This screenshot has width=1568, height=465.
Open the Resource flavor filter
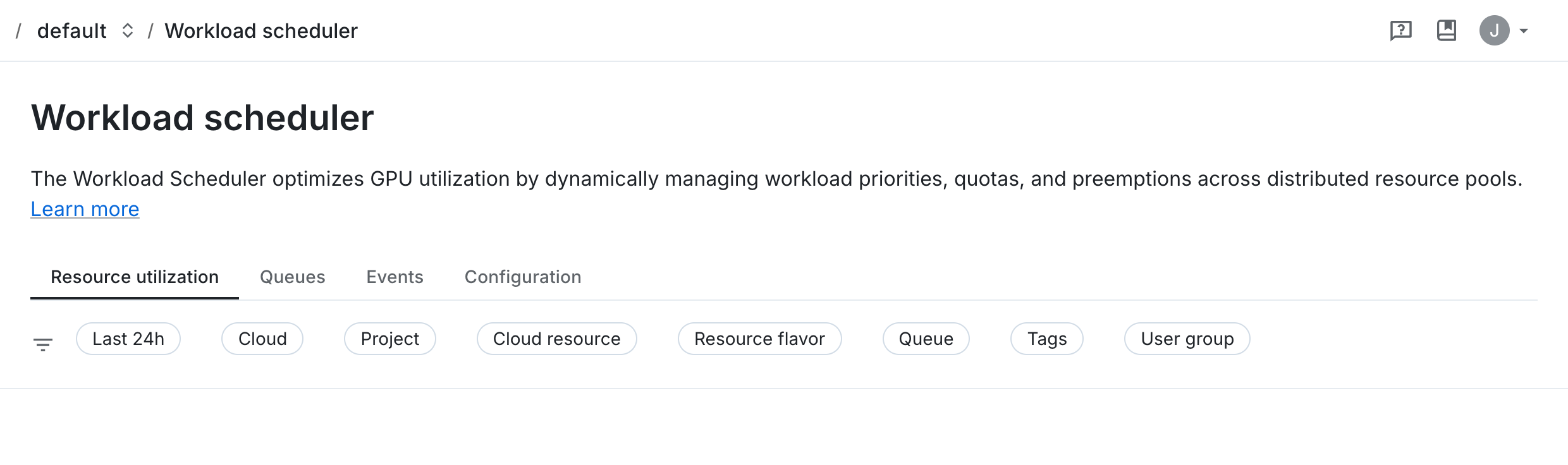[760, 339]
